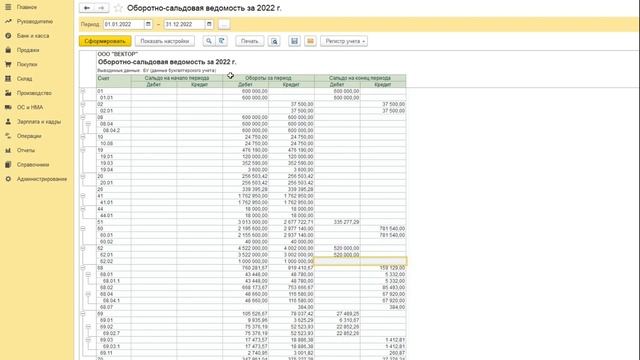The image size is (640, 360).
Task: Open the Регистр учета dropdown
Action: pyautogui.click(x=344, y=41)
